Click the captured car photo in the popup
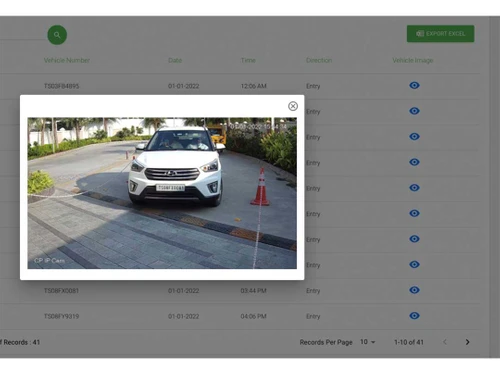The height and width of the screenshot is (375, 500). pyautogui.click(x=162, y=193)
